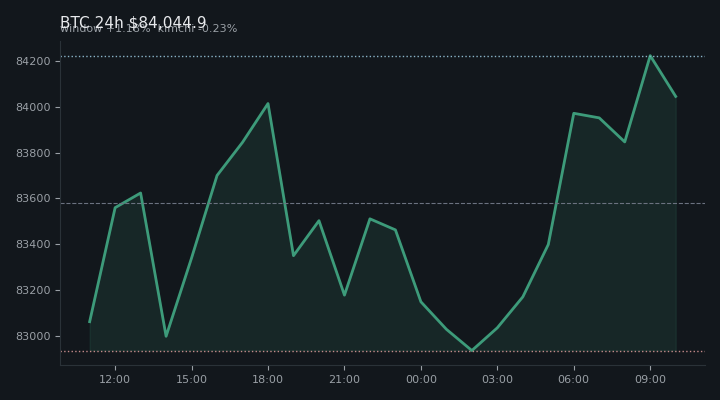Click the kimchi -0.23% subtitle text
The image size is (720, 400).
coord(197,28)
